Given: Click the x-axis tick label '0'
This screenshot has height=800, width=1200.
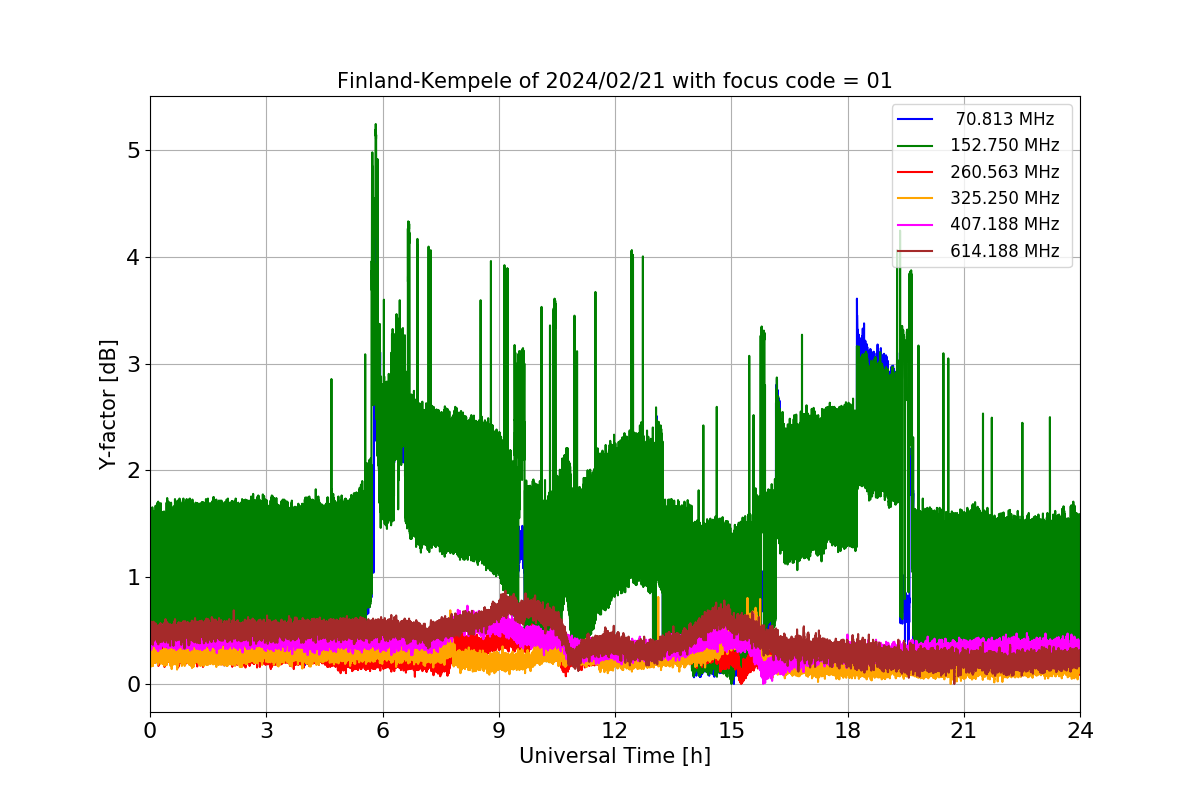Looking at the screenshot, I should pyautogui.click(x=150, y=731).
